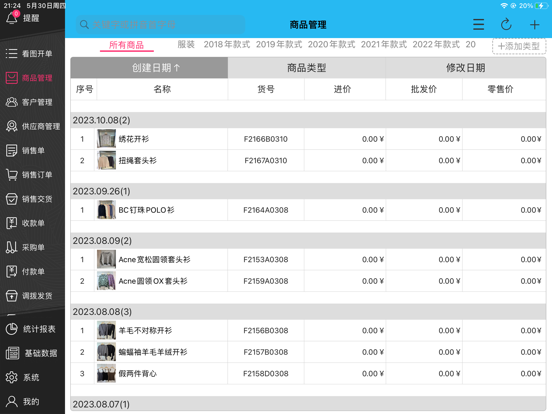Select item number F2159A0308

tap(266, 281)
